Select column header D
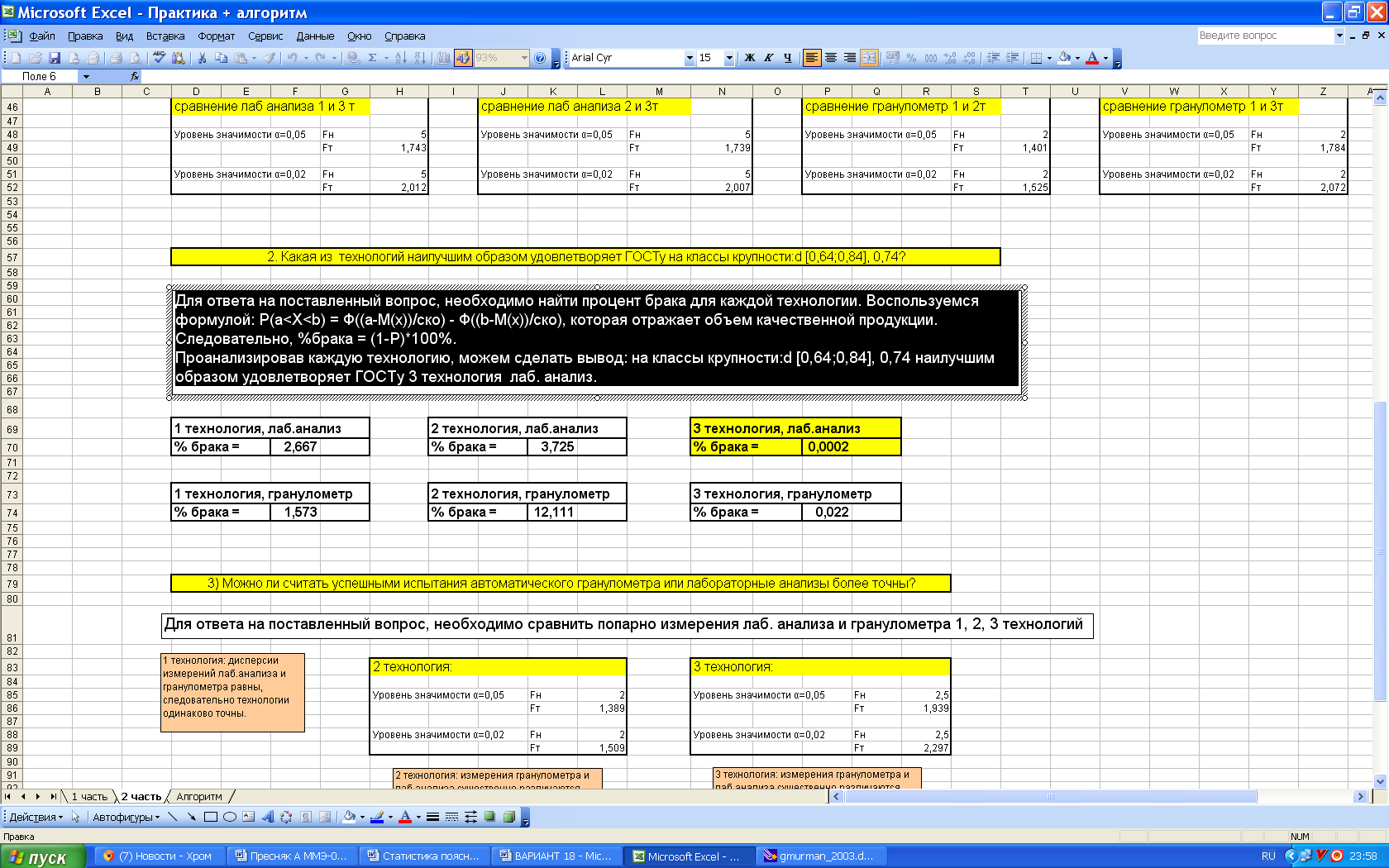 point(196,91)
